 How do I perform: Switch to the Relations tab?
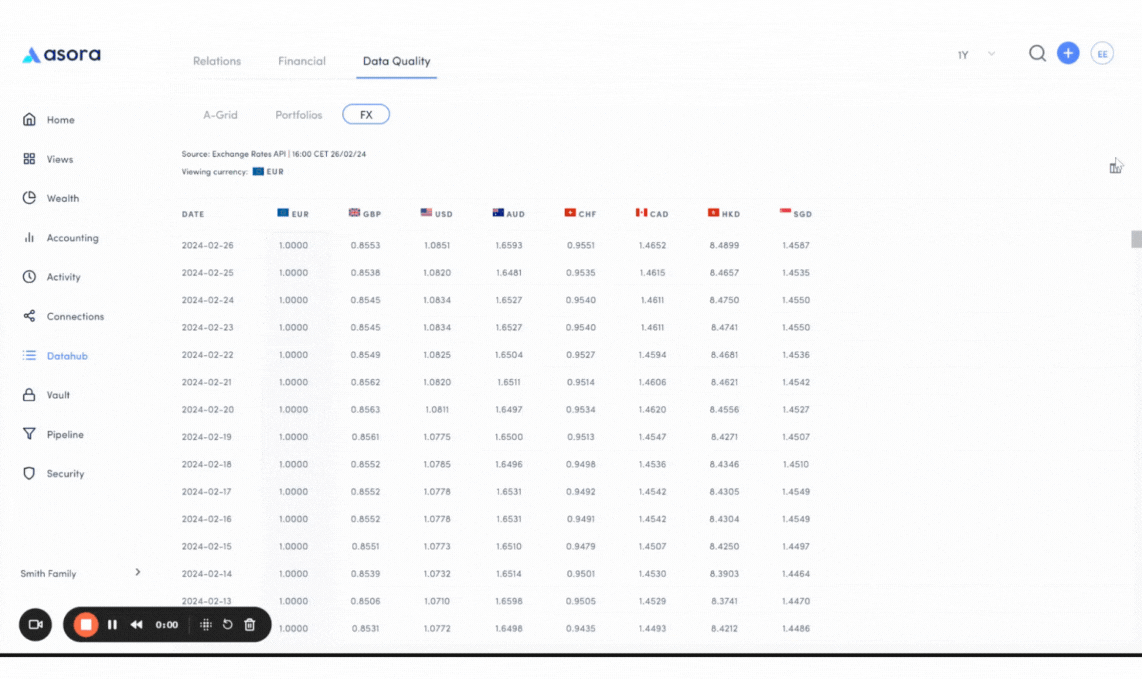(217, 61)
